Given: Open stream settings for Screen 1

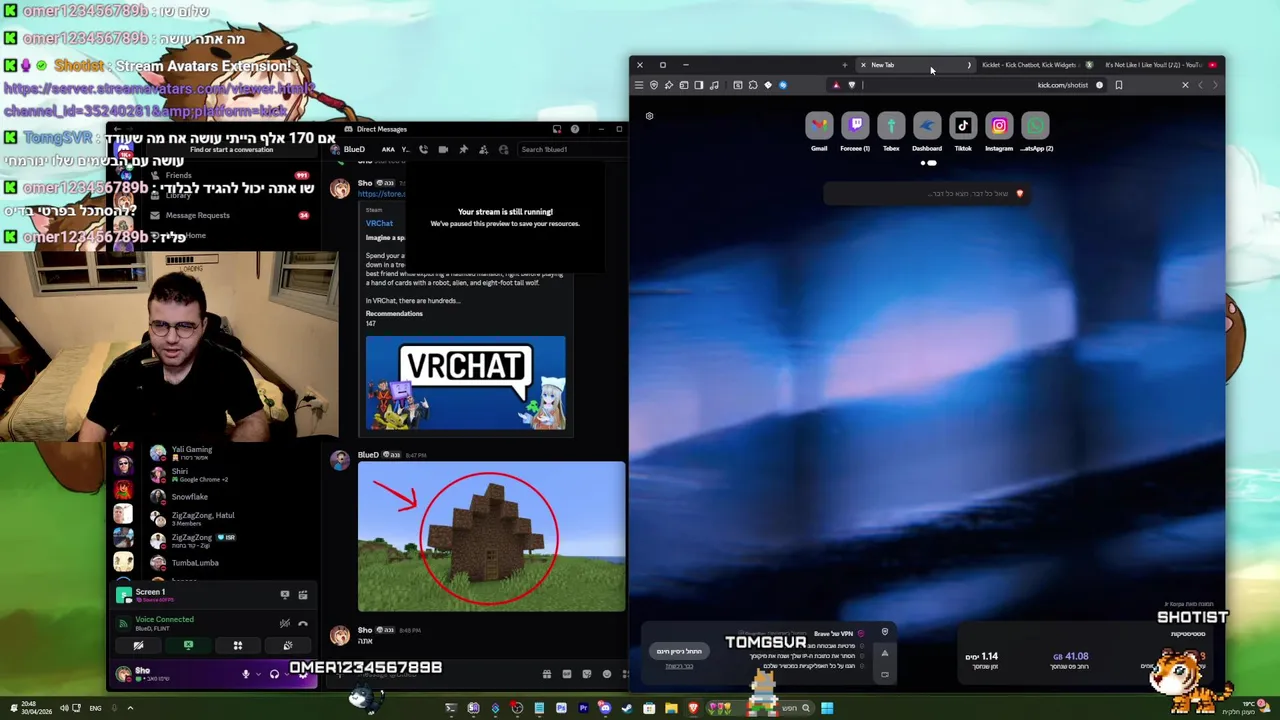Looking at the screenshot, I should point(303,594).
